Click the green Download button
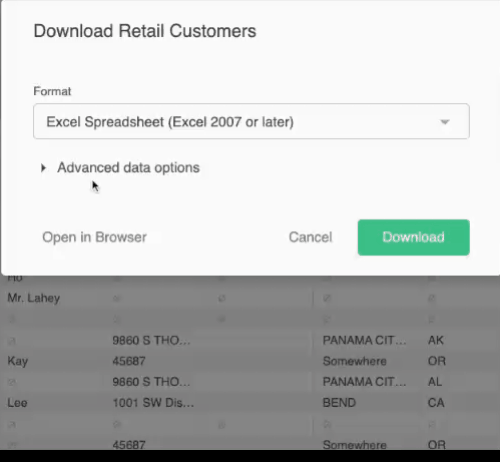Screen dimensions: 500x462 click(414, 237)
